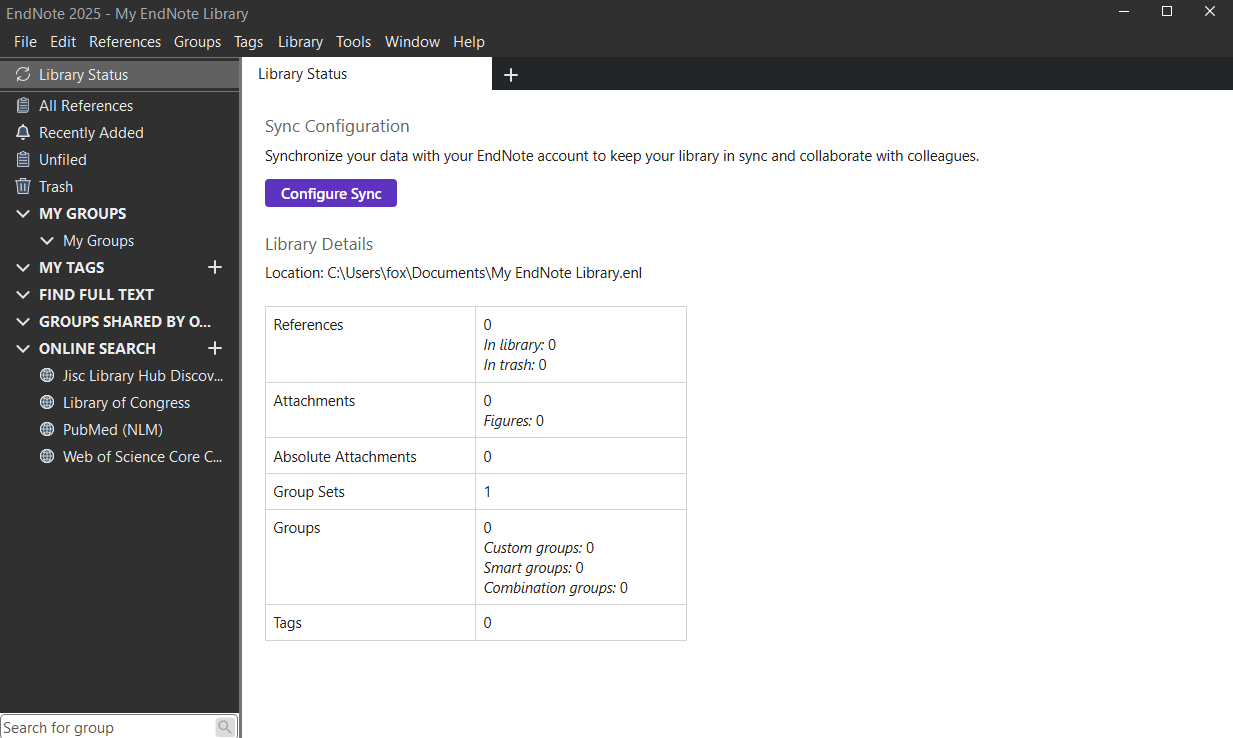Click the Group Sets count link
Image resolution: width=1233 pixels, height=738 pixels.
coord(487,492)
